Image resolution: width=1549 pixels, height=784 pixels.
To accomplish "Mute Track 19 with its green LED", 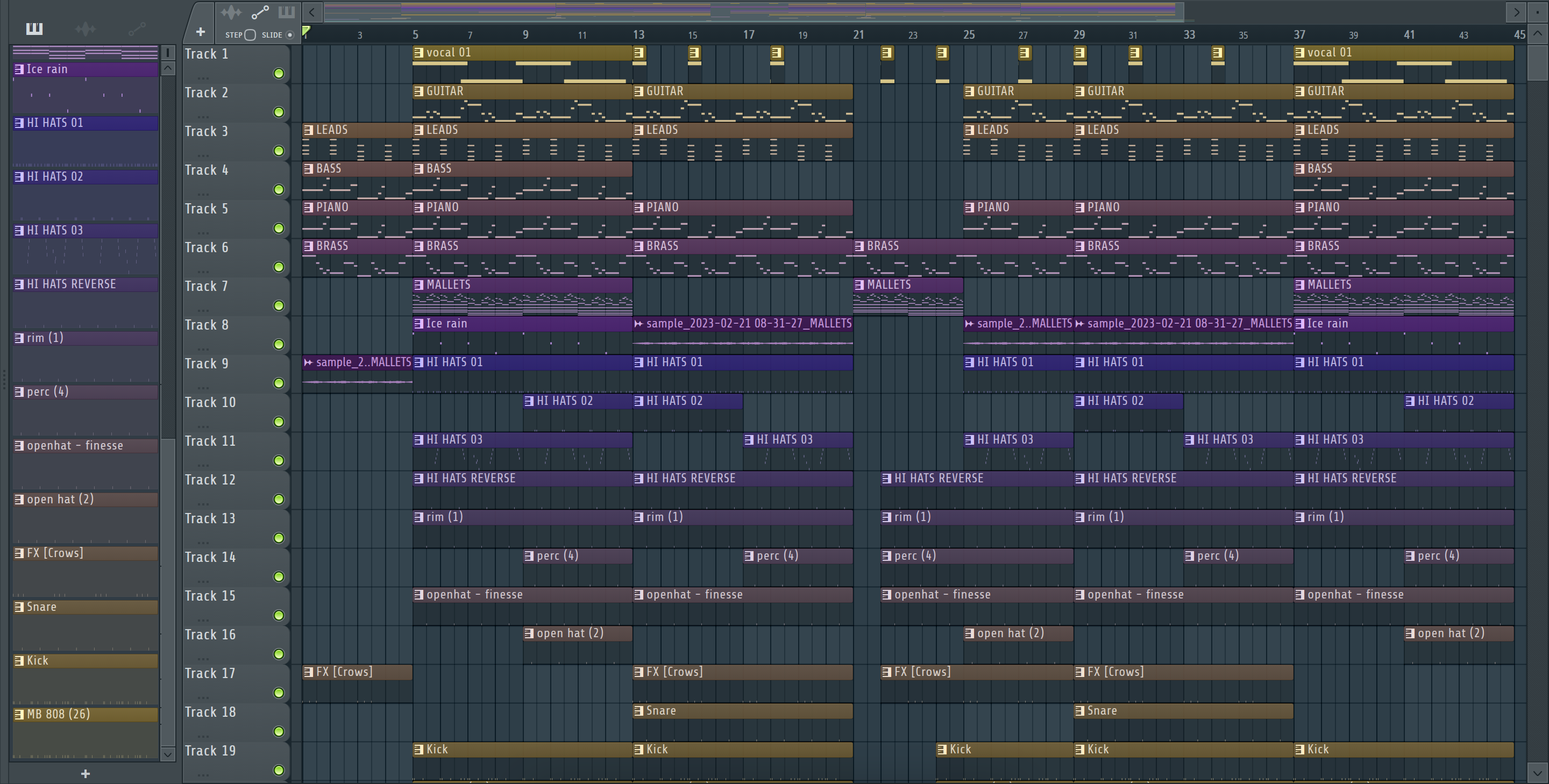I will click(279, 770).
